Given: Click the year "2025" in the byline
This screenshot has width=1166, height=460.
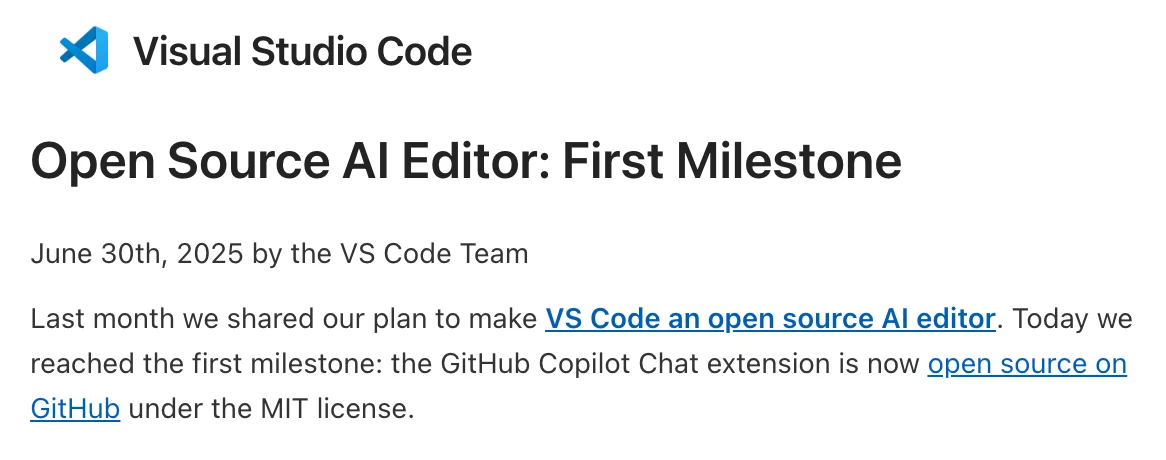Looking at the screenshot, I should 209,254.
